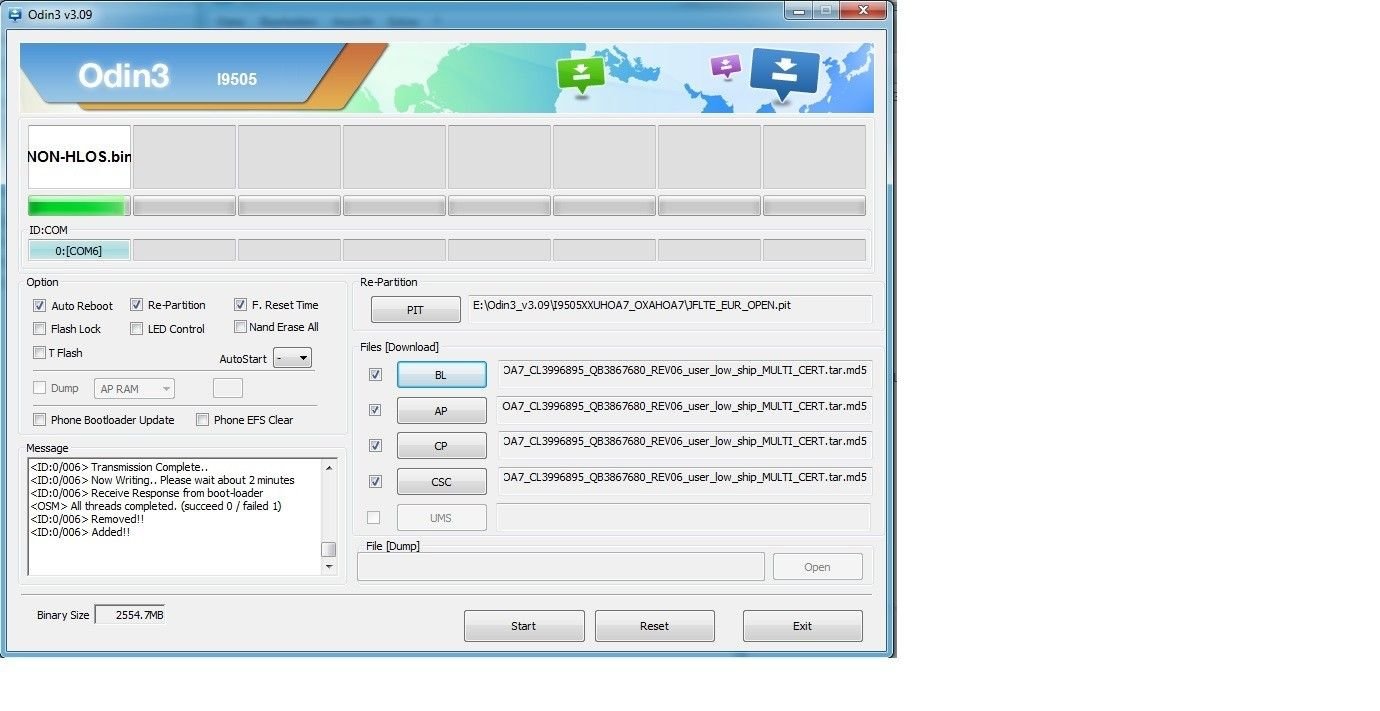The height and width of the screenshot is (711, 1380).
Task: Click the BL file button
Action: (x=441, y=375)
